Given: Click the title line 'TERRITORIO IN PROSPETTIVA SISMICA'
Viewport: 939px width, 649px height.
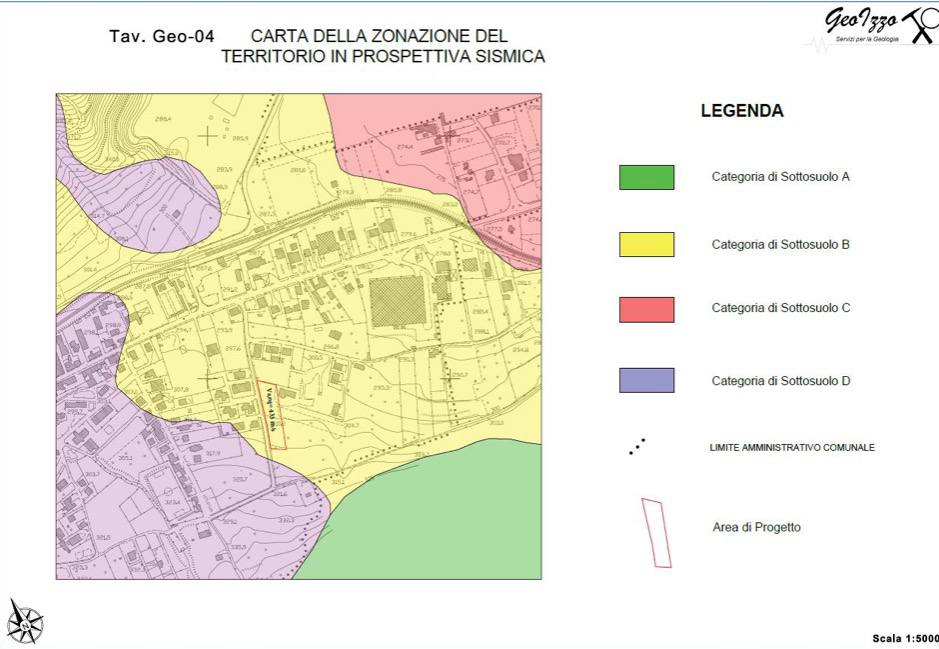Looking at the screenshot, I should pyautogui.click(x=383, y=56).
